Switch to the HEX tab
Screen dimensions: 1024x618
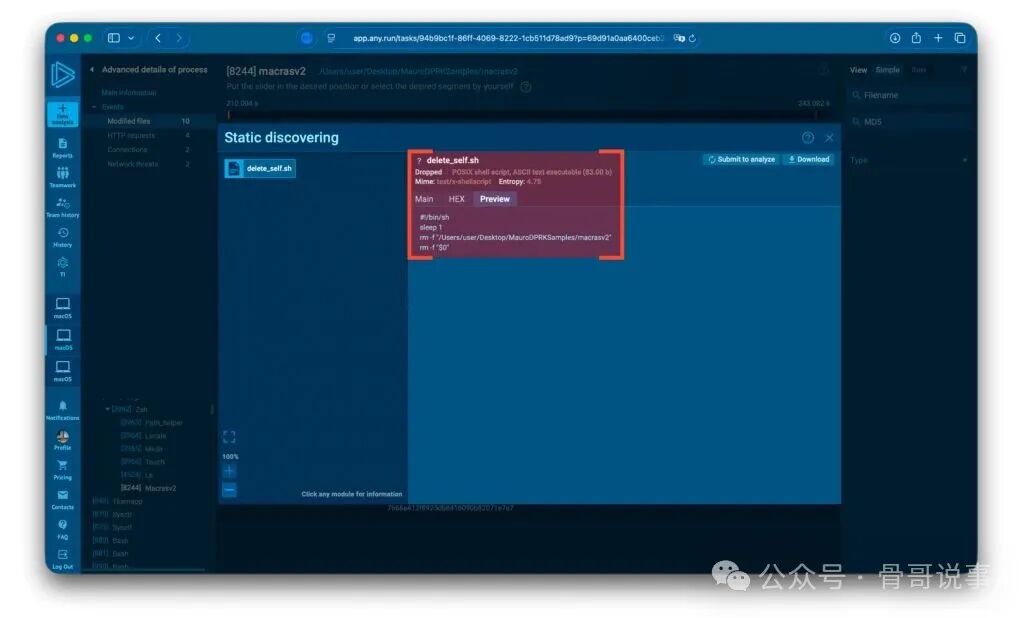click(456, 199)
